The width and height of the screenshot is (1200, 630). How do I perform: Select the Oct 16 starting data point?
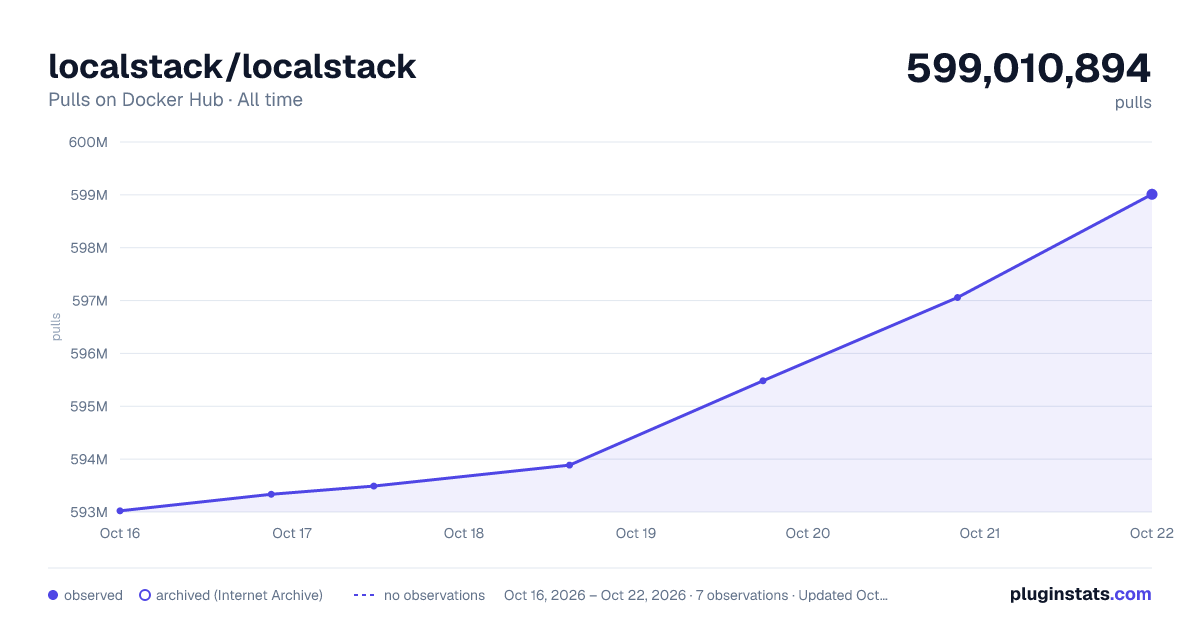click(x=120, y=511)
